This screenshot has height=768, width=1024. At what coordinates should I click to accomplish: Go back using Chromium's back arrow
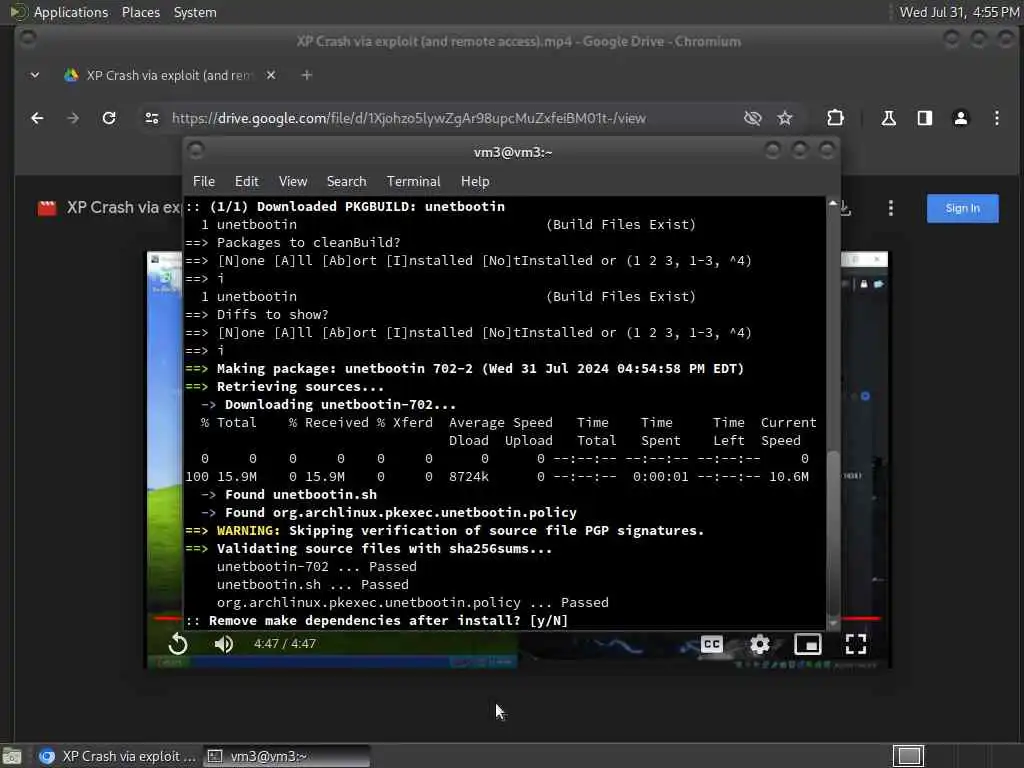tap(37, 118)
